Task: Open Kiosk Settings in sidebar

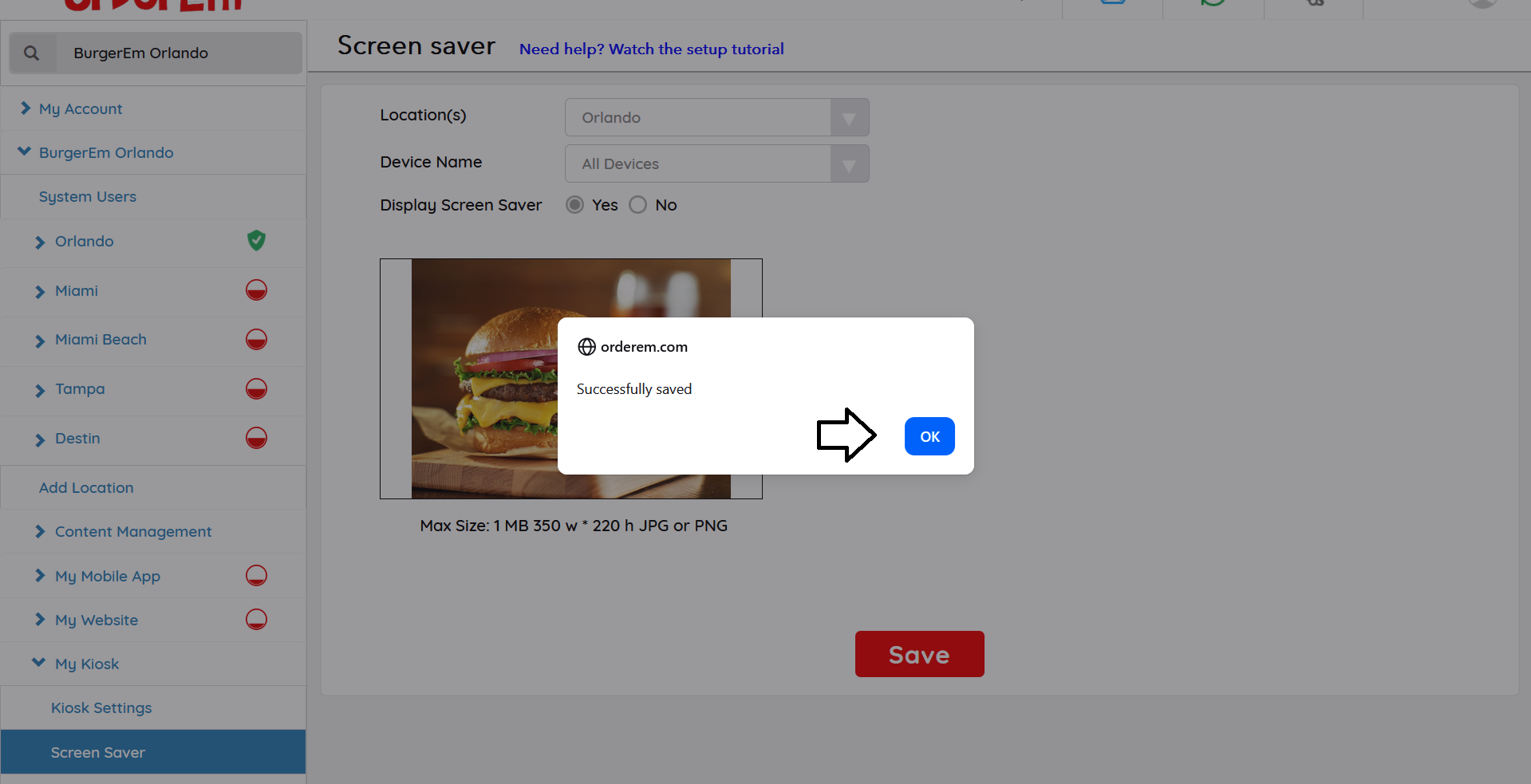Action: tap(101, 708)
